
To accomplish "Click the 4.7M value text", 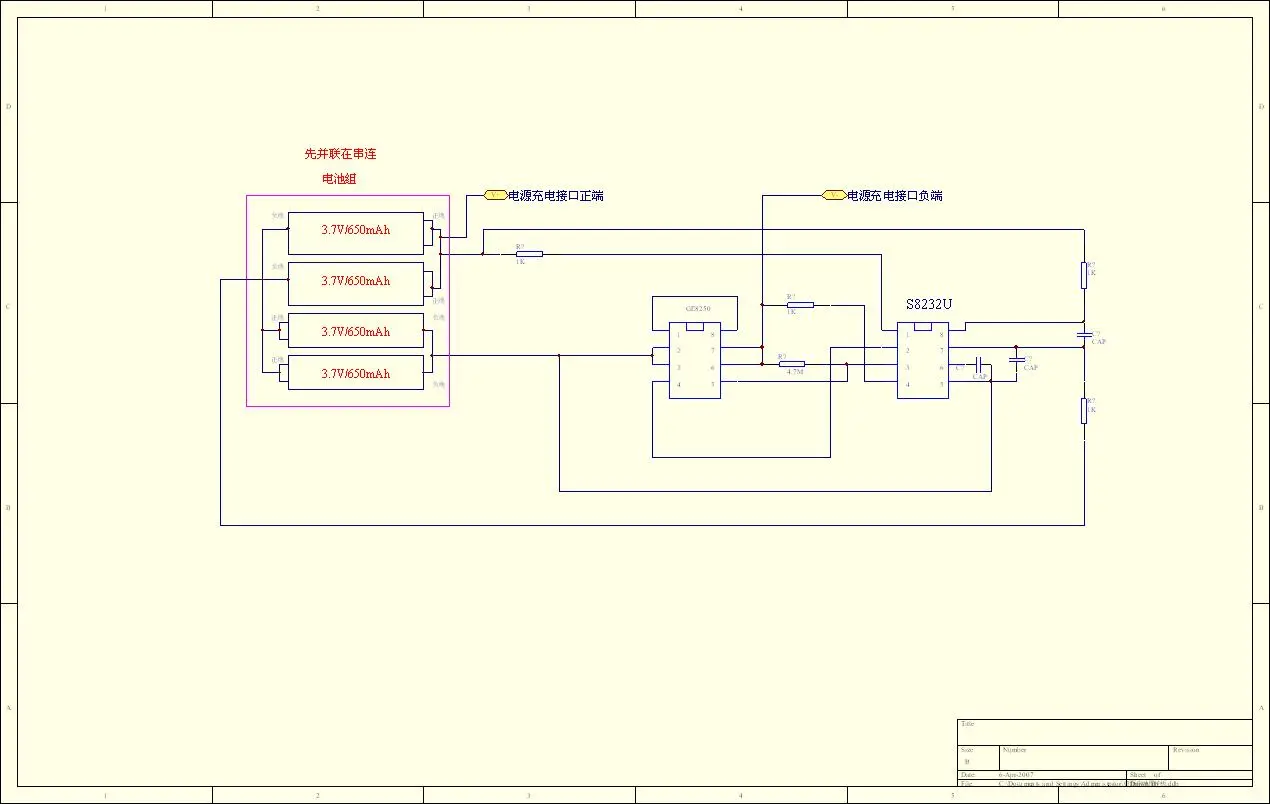I will coord(796,372).
